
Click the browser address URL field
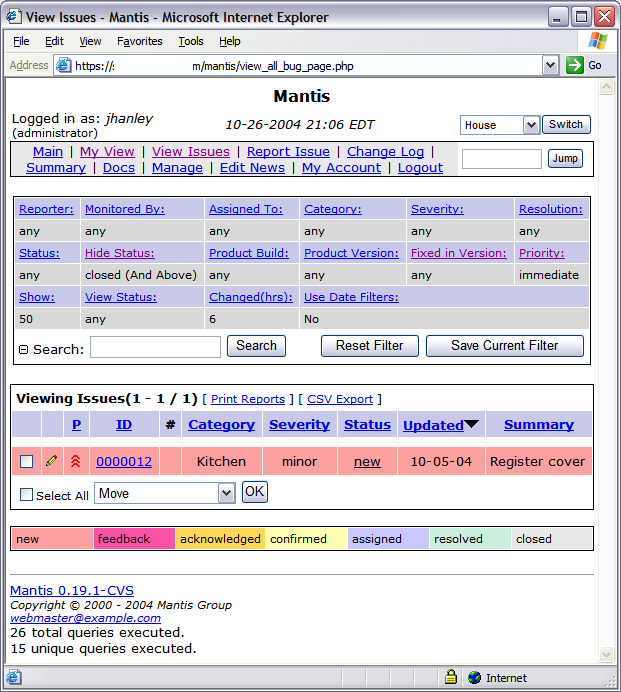(307, 66)
